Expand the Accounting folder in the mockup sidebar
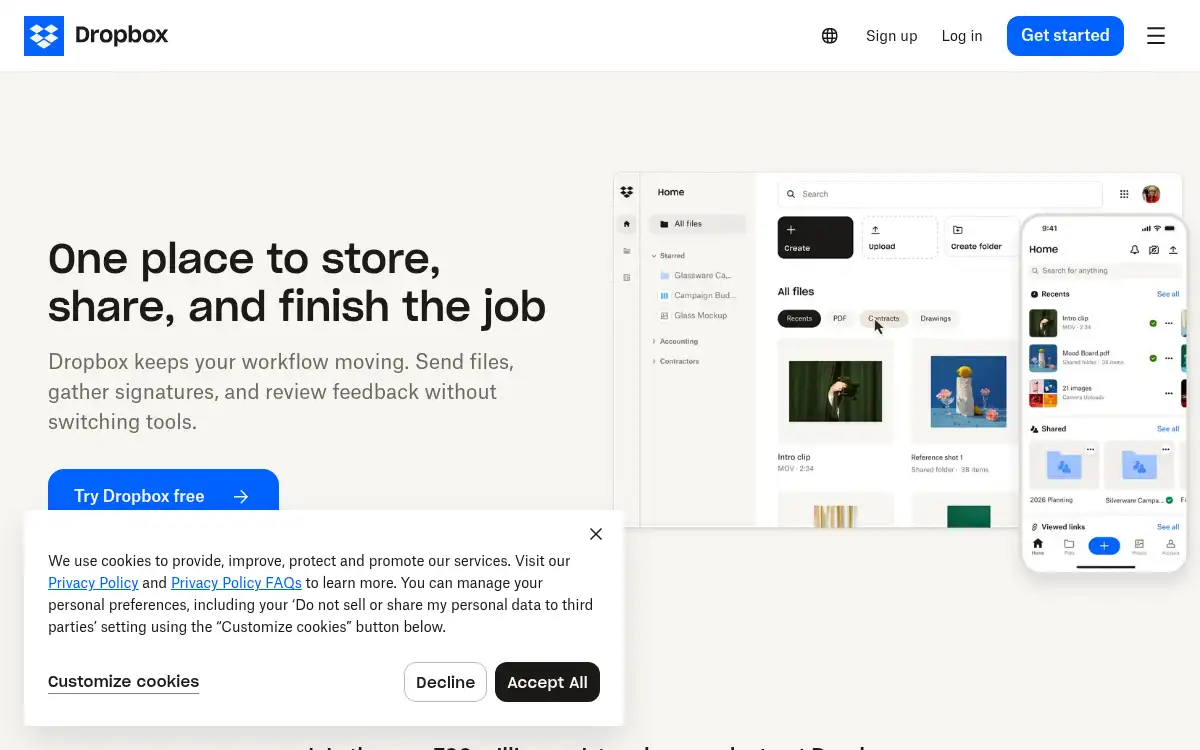 tap(654, 341)
